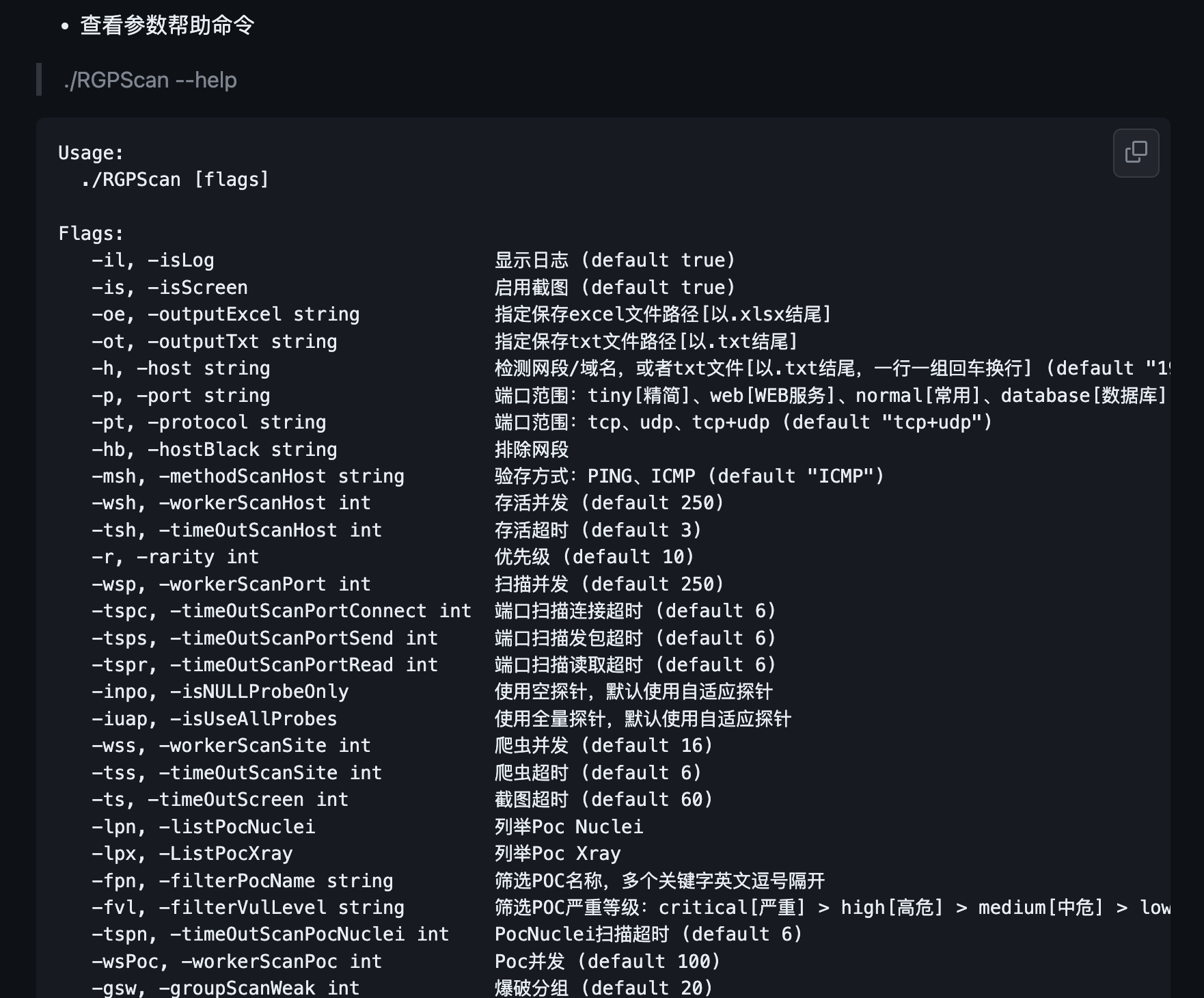Click description 端口扫描连接超时 (default 6)
Image resolution: width=1204 pixels, height=998 pixels.
(x=635, y=611)
